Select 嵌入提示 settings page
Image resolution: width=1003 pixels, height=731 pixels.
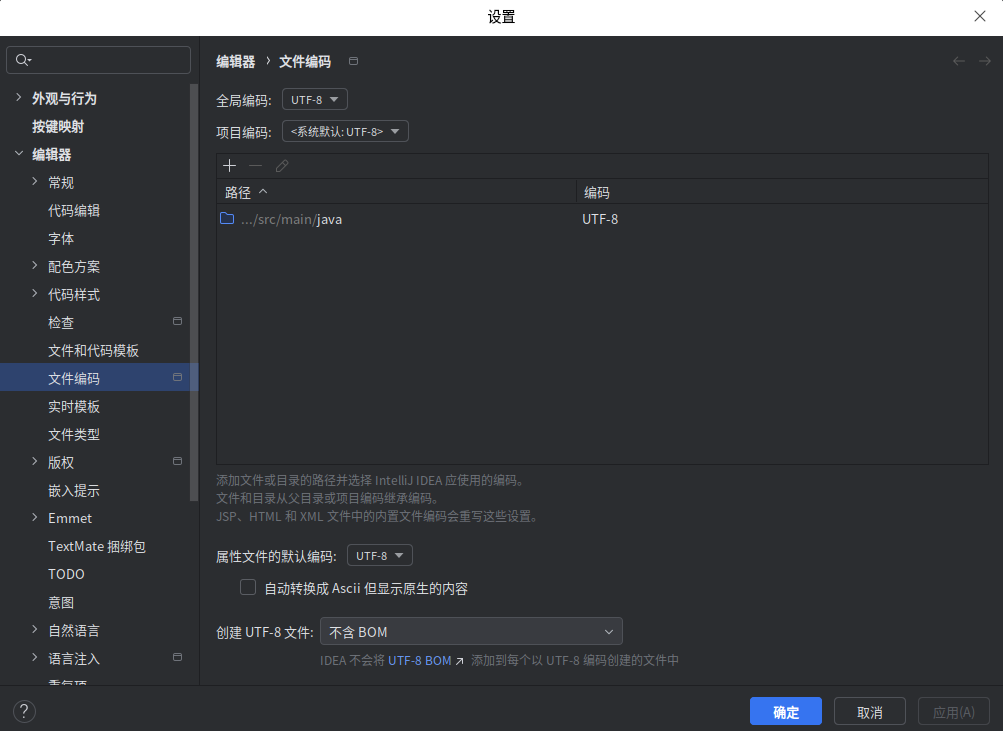tap(74, 491)
